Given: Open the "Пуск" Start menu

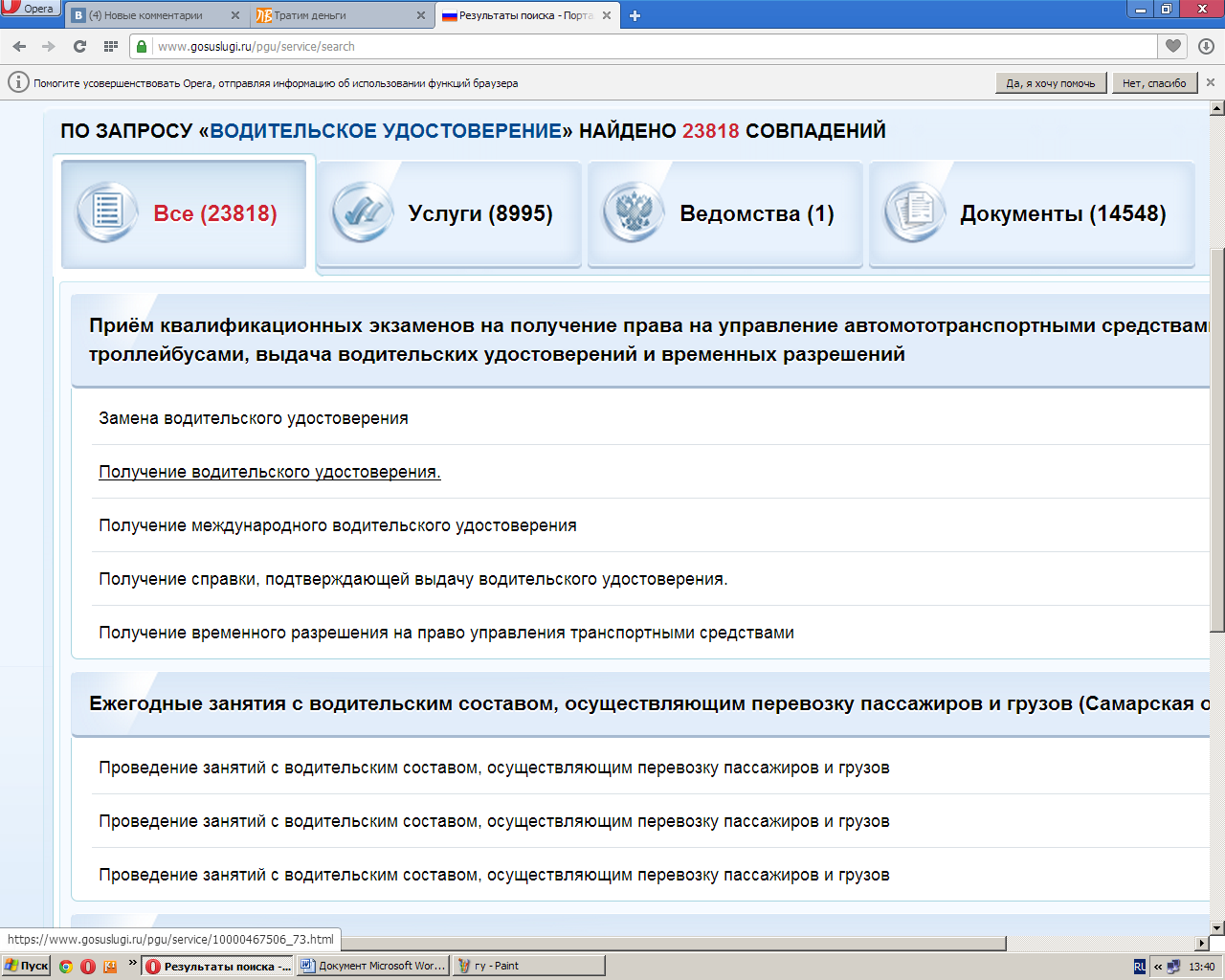Looking at the screenshot, I should [x=26, y=966].
